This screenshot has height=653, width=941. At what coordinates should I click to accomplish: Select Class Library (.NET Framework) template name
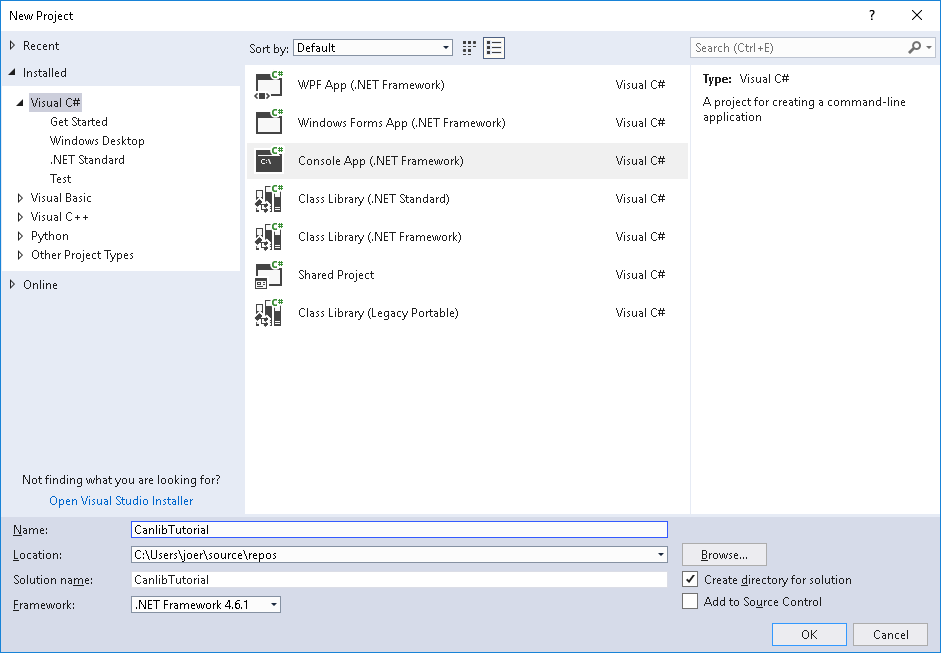pos(379,236)
